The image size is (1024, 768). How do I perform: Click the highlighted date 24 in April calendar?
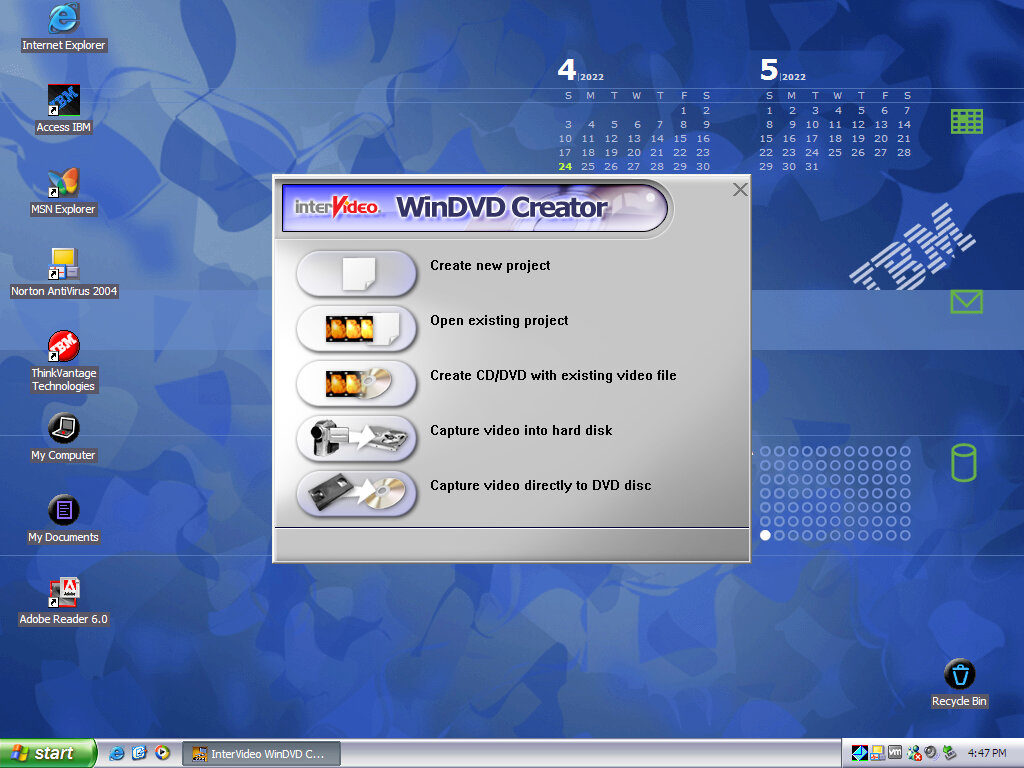[566, 167]
